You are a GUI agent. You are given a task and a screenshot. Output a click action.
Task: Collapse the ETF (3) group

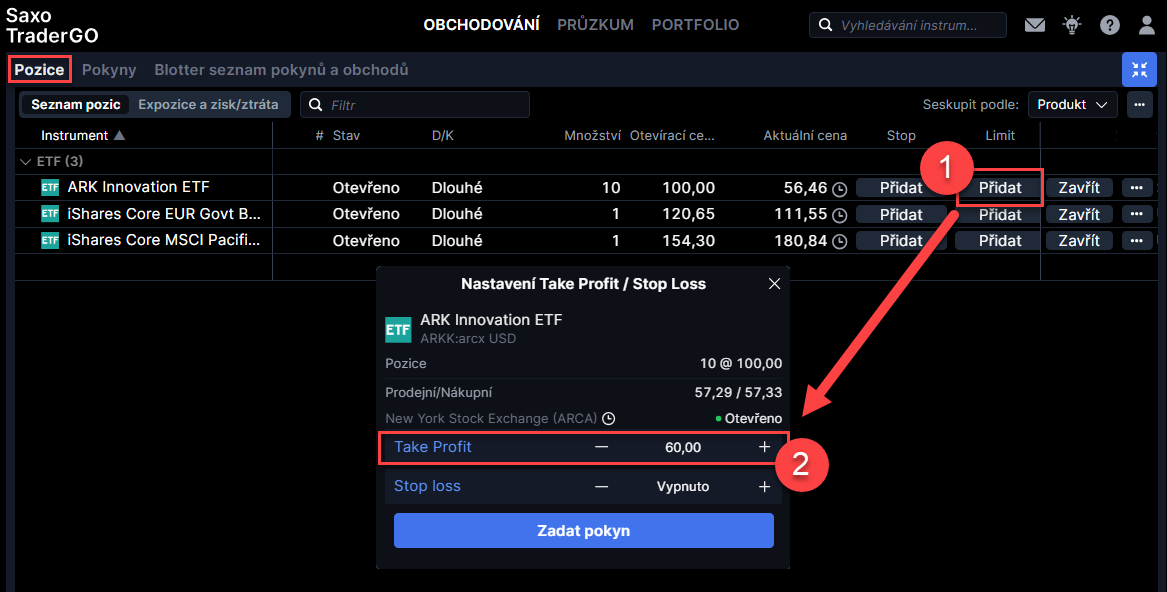25,162
